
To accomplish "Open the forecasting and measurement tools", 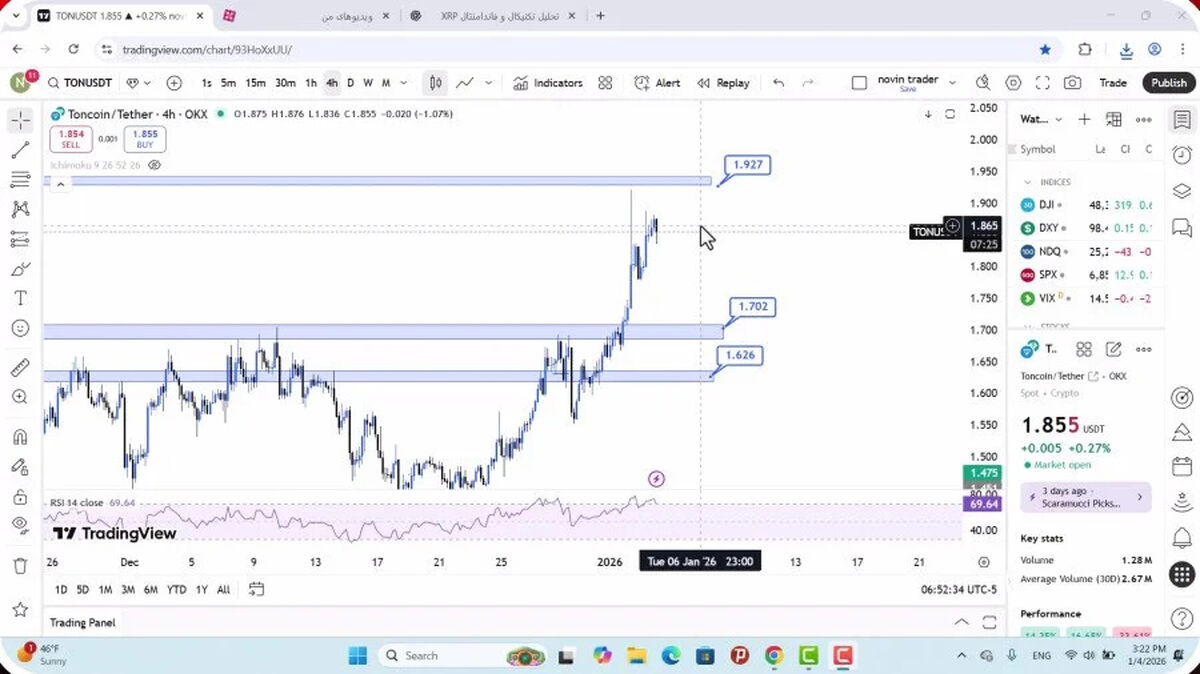I will (x=20, y=239).
